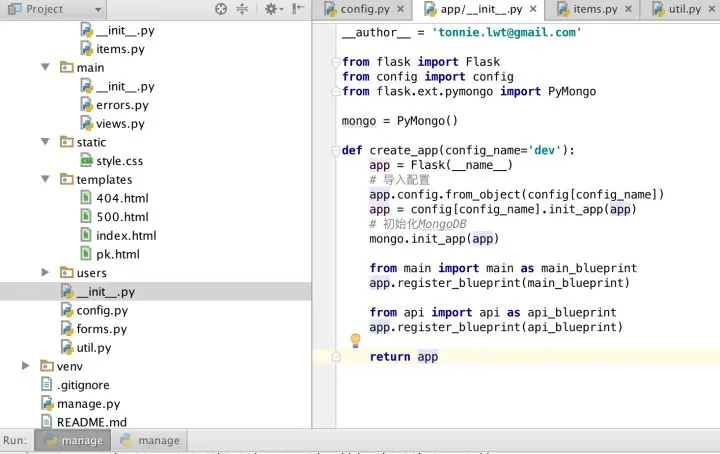
Task: Close the items.py editor tab
Action: [x=627, y=10]
